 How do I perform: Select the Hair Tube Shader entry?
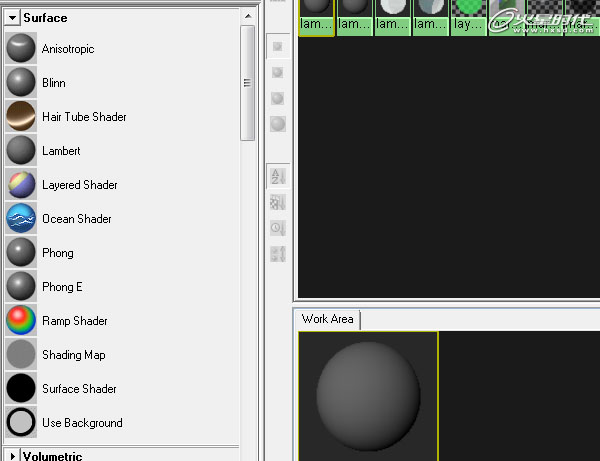(x=66, y=117)
